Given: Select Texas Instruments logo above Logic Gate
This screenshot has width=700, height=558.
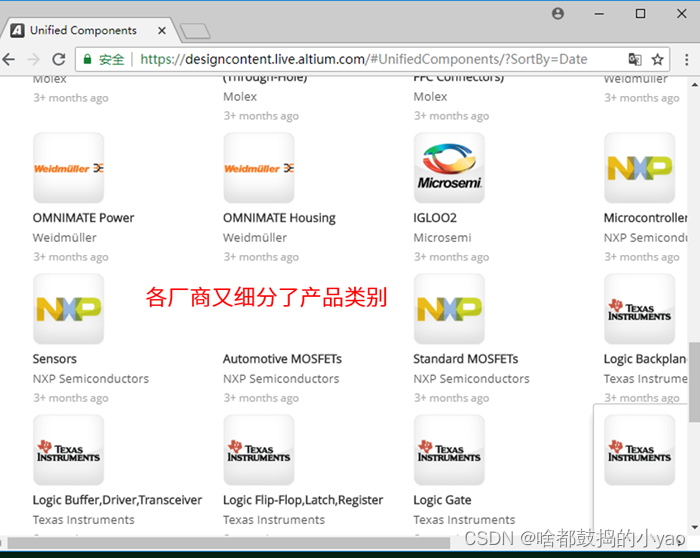Looking at the screenshot, I should [x=449, y=451].
